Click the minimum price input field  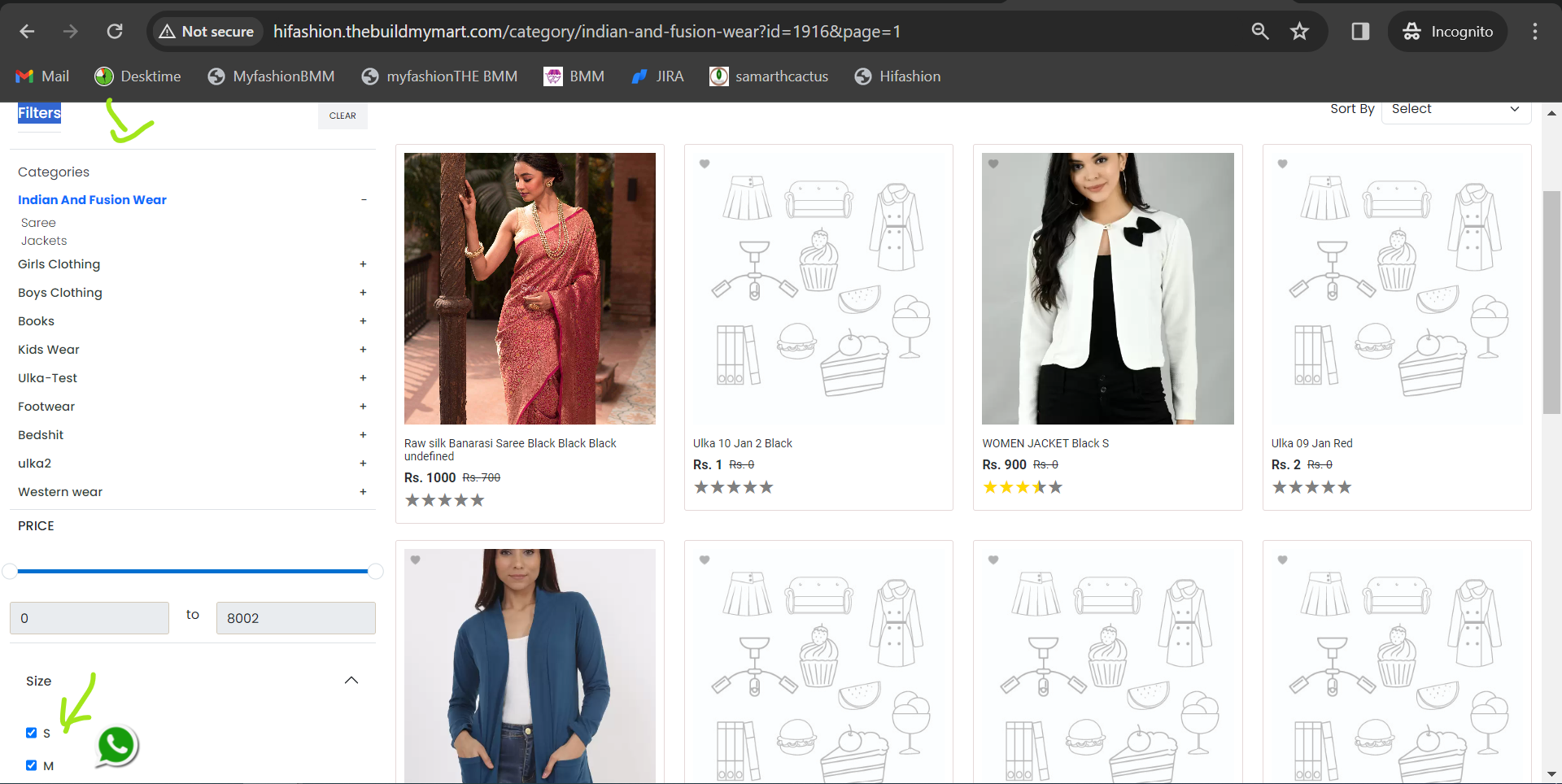pos(89,618)
